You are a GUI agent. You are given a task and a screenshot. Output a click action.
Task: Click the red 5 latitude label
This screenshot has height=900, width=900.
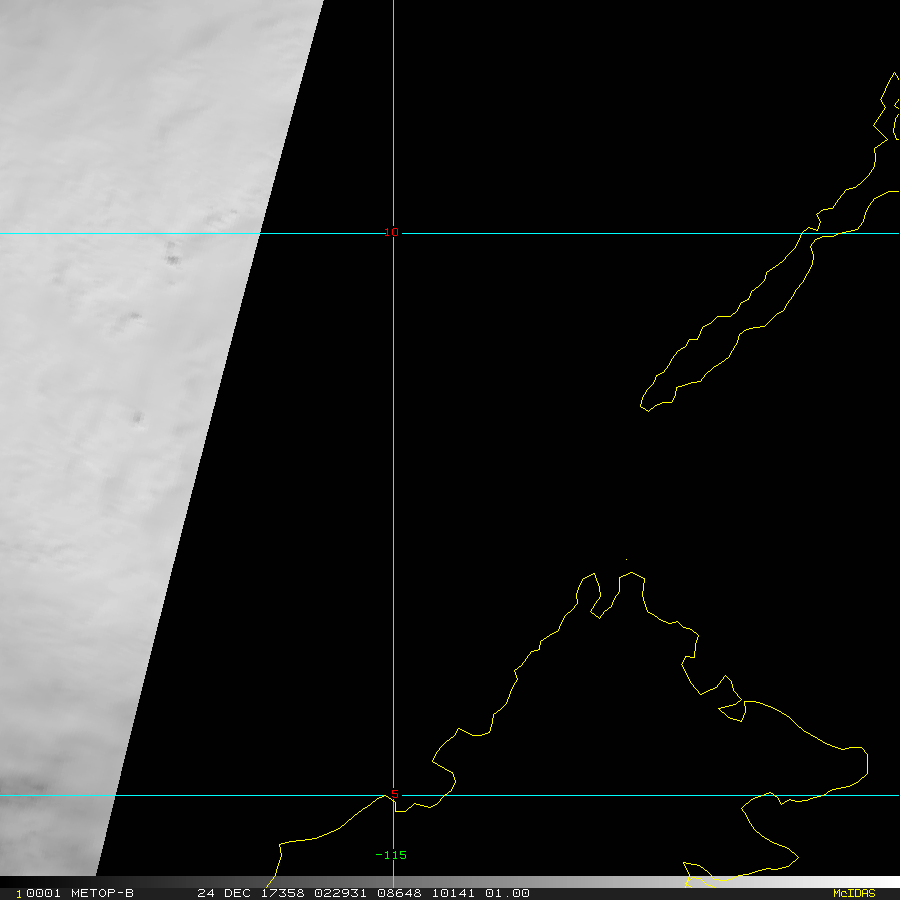pos(394,794)
